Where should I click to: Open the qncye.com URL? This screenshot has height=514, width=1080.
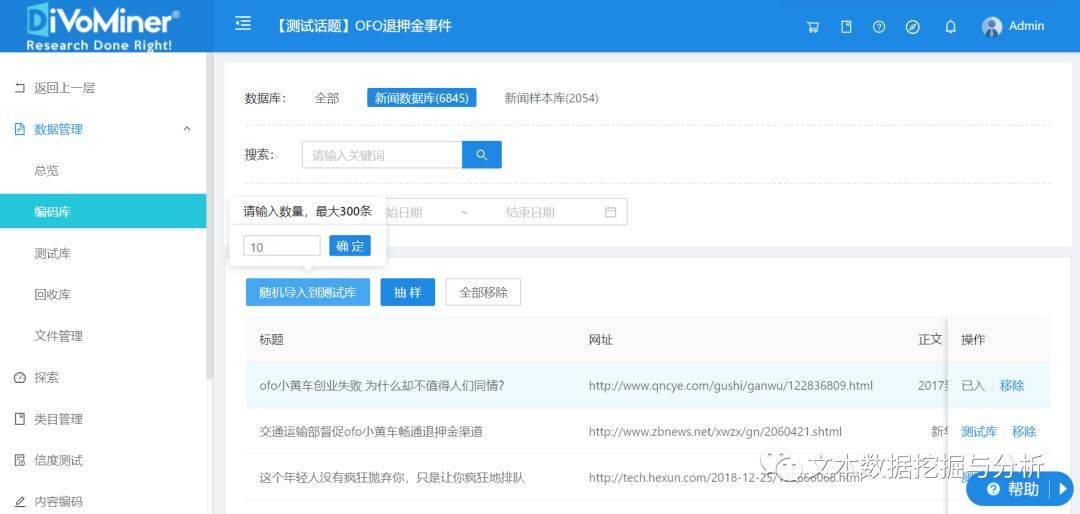click(x=730, y=386)
